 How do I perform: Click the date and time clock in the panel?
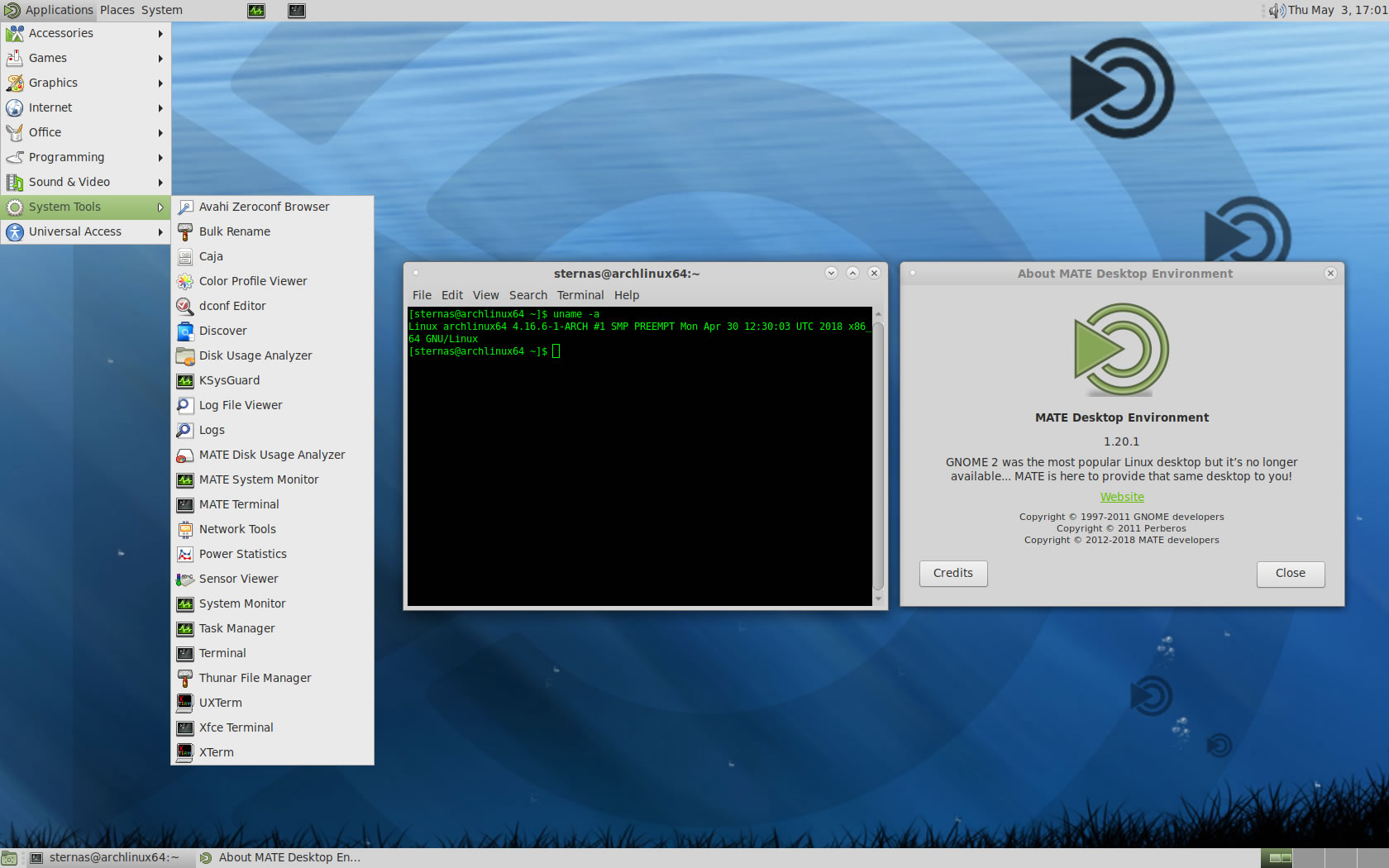(1337, 10)
